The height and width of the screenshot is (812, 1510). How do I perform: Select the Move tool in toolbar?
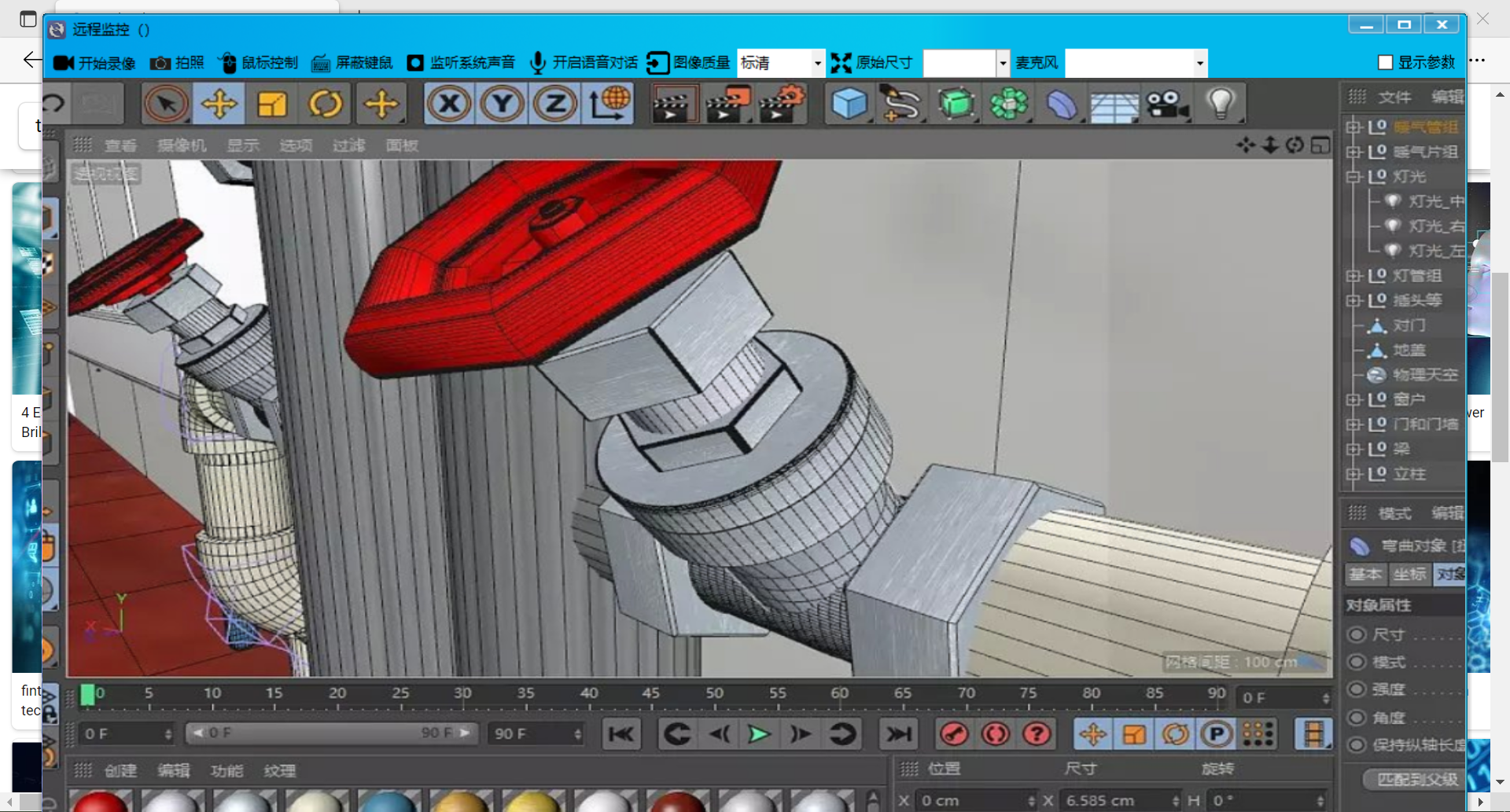point(219,104)
